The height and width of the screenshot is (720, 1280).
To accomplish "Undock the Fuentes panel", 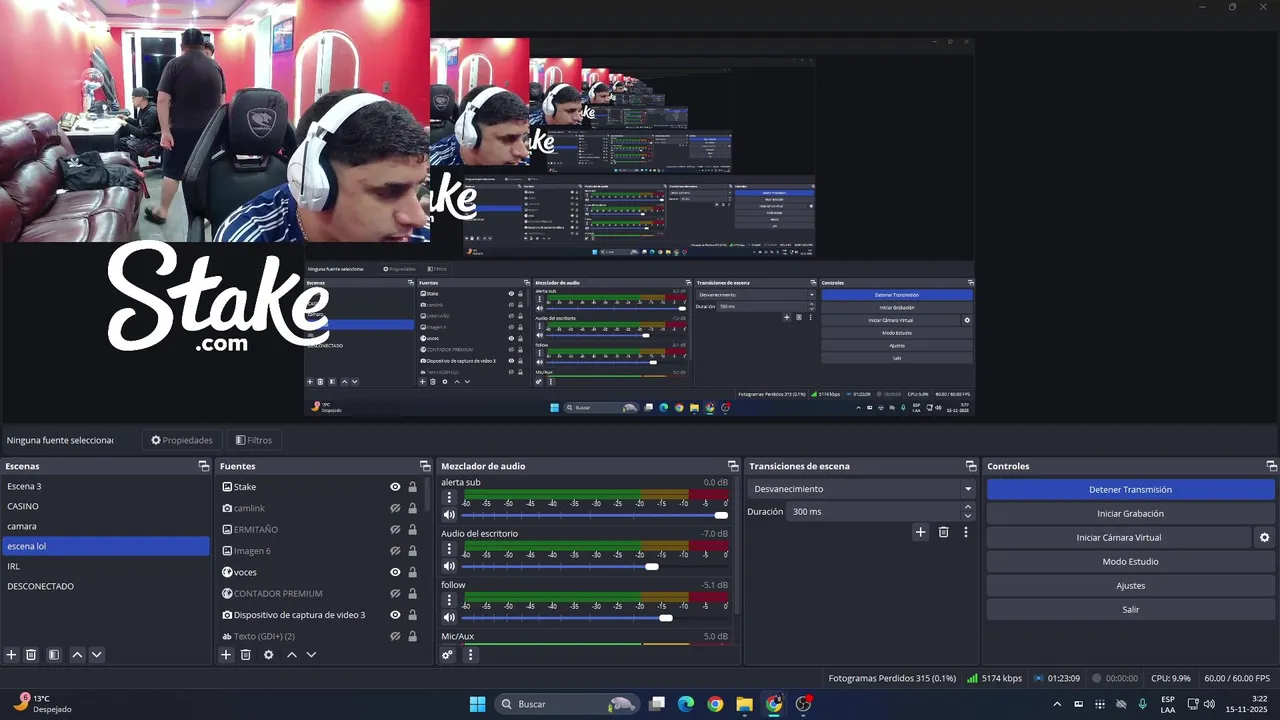I will (425, 466).
